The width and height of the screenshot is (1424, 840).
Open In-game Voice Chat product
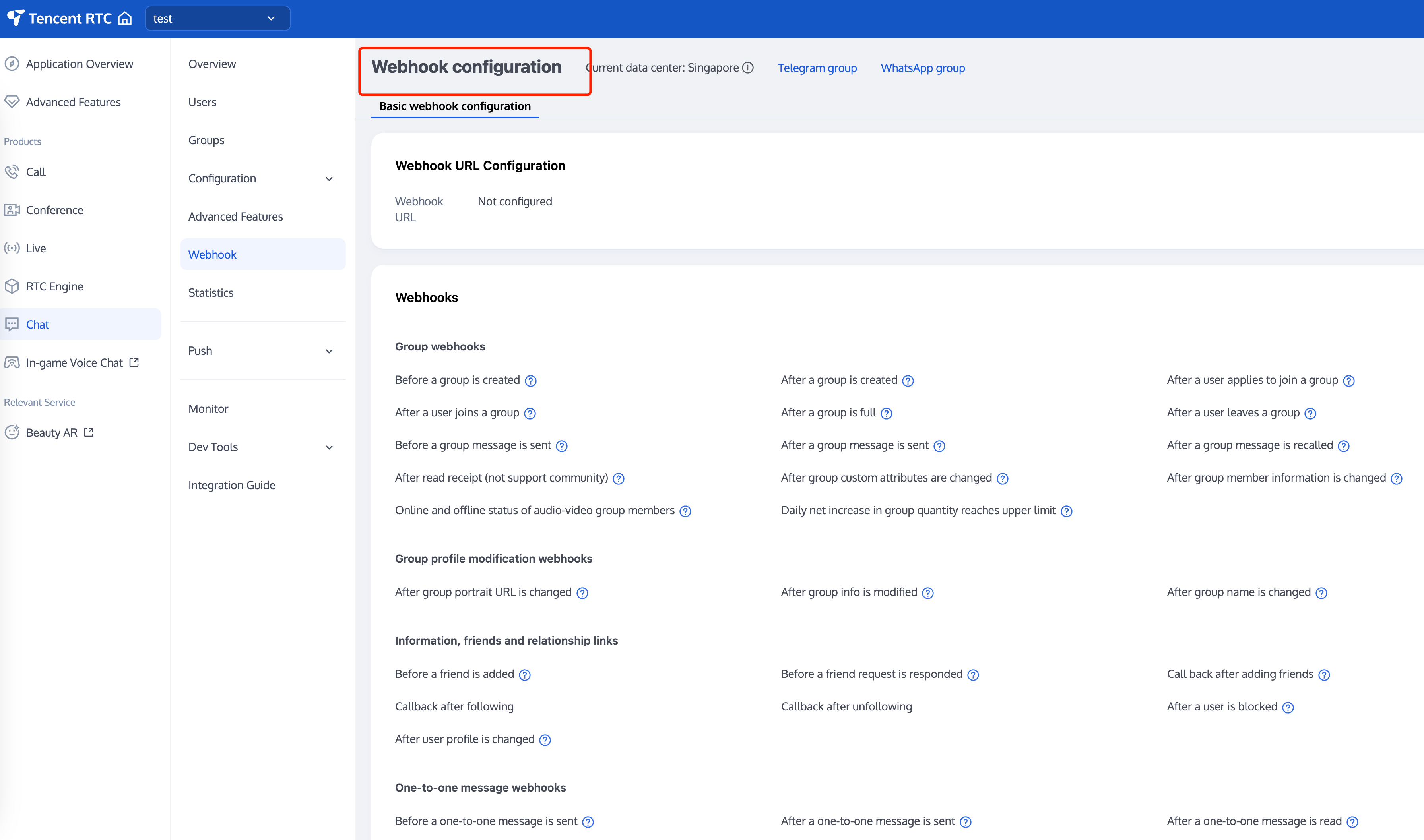tap(74, 363)
